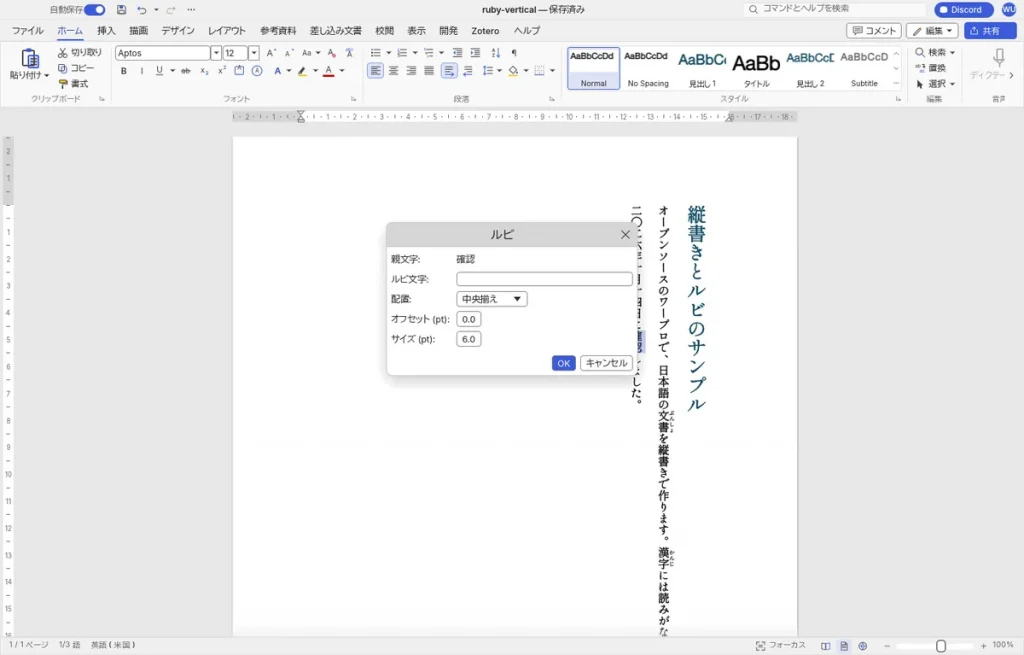Click the Save disk icon in title bar
Image resolution: width=1024 pixels, height=655 pixels.
click(121, 10)
